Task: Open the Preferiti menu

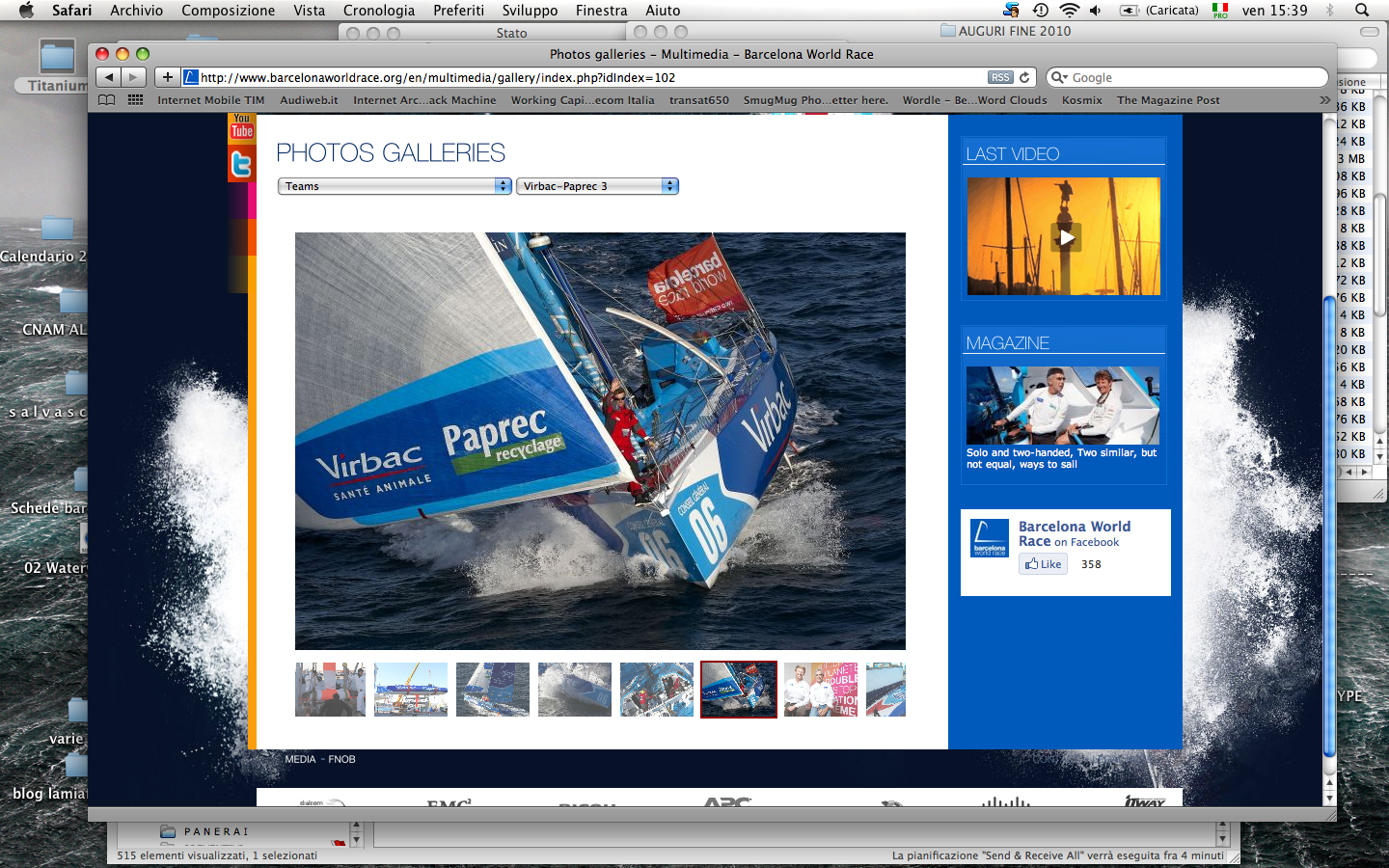Action: pyautogui.click(x=459, y=10)
